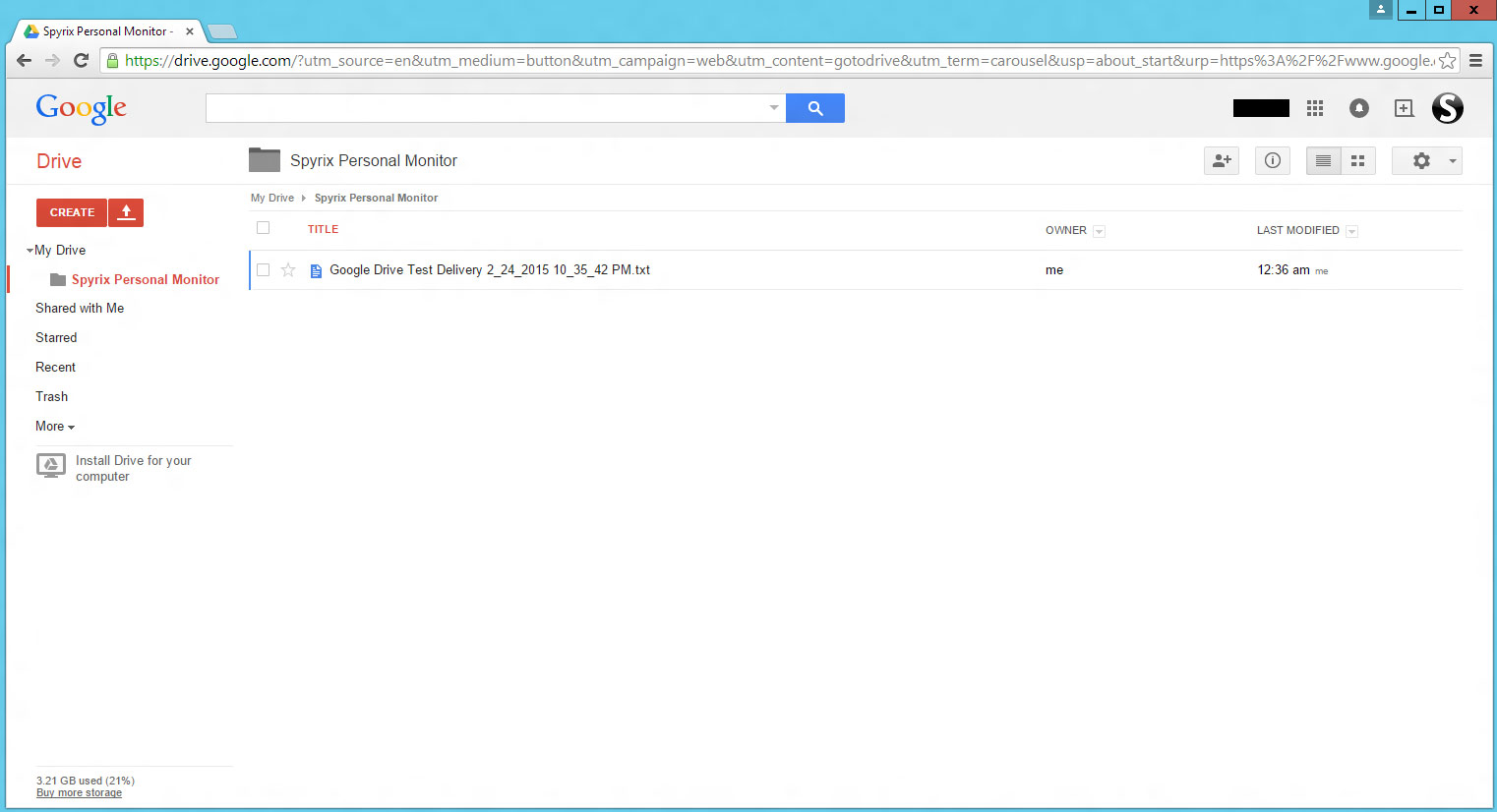Tick the checkbox for the Test Delivery file
Image resolution: width=1497 pixels, height=812 pixels.
coord(263,270)
